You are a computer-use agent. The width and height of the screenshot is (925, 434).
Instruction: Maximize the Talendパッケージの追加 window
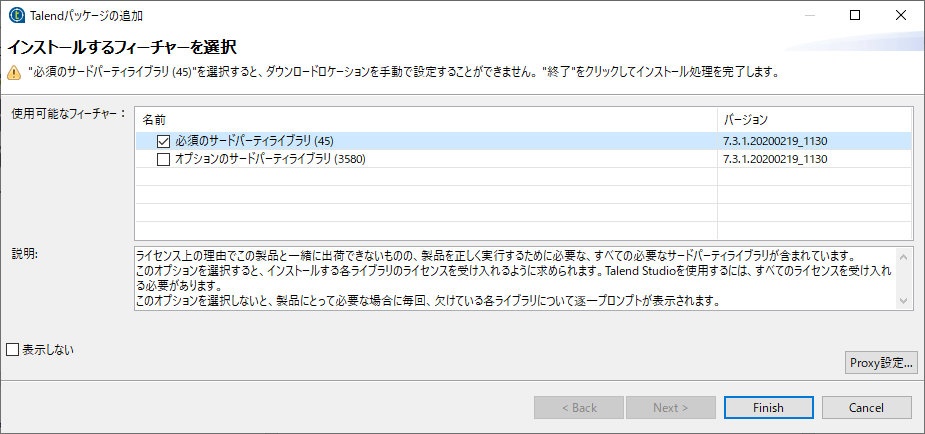point(855,16)
